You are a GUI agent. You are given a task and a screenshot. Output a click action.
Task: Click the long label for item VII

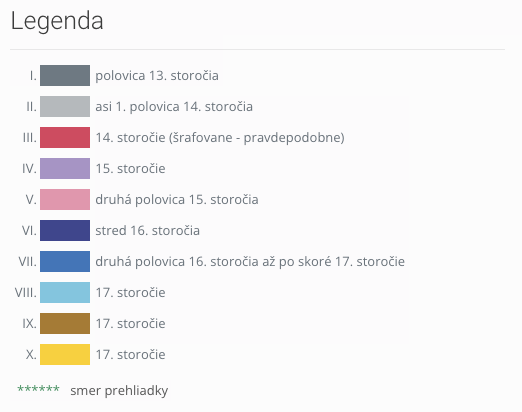click(250, 262)
